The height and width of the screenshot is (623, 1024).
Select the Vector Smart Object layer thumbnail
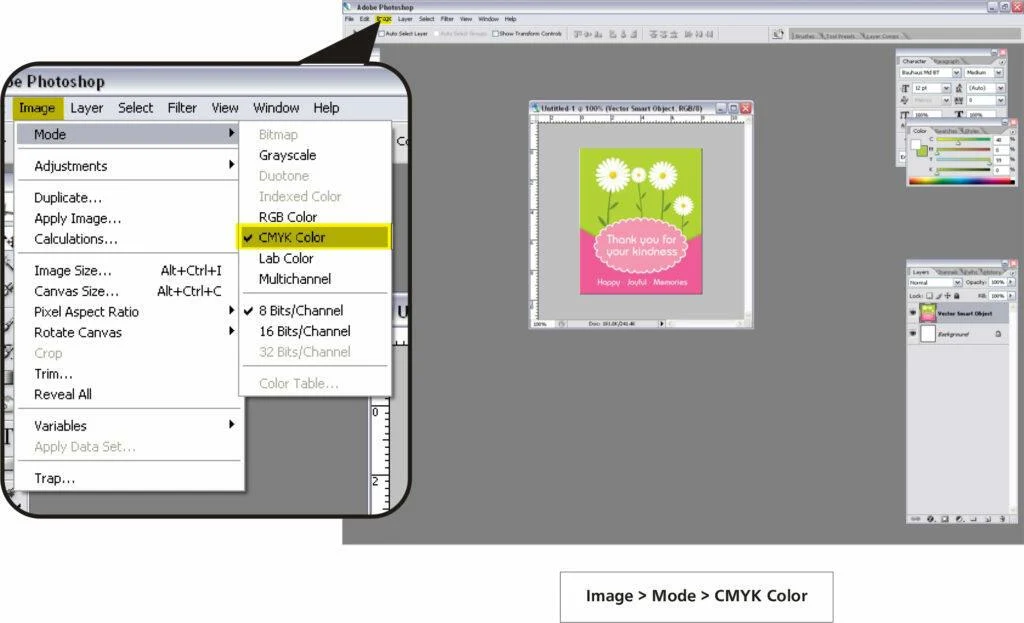pyautogui.click(x=927, y=313)
